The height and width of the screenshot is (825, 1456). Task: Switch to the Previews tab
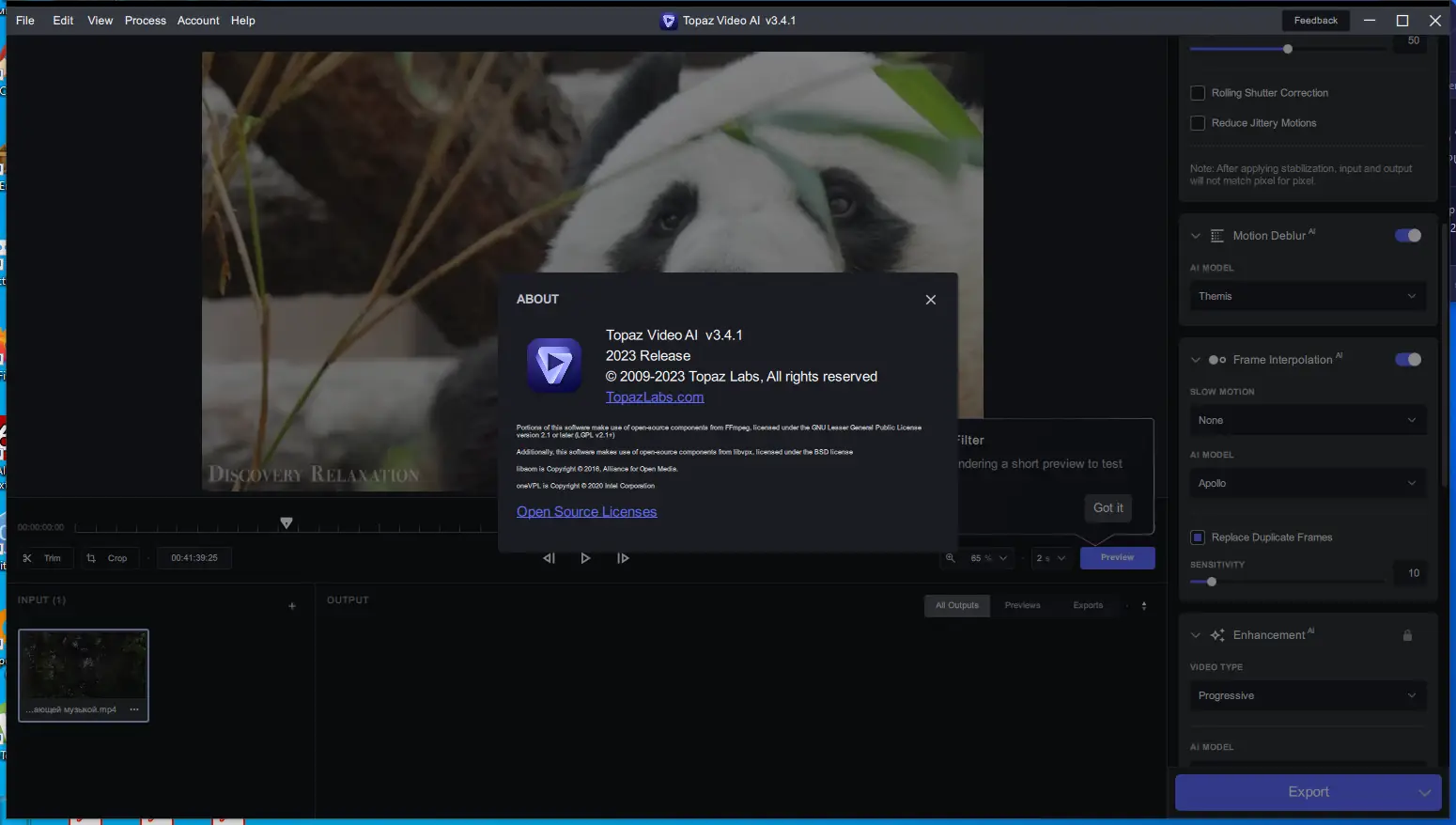(1023, 606)
